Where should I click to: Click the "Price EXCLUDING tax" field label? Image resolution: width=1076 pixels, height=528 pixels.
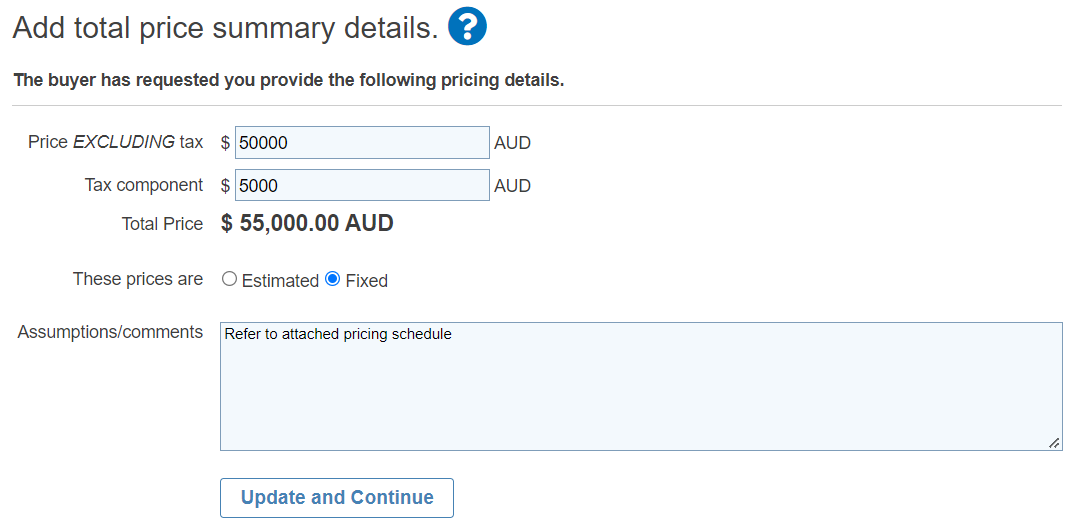115,142
